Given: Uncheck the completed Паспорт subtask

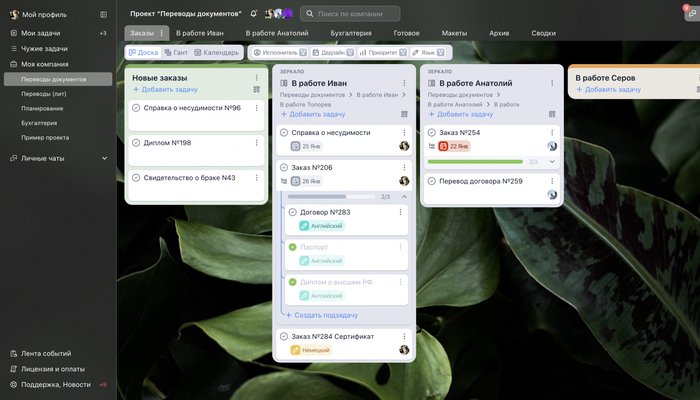Looking at the screenshot, I should coord(293,247).
